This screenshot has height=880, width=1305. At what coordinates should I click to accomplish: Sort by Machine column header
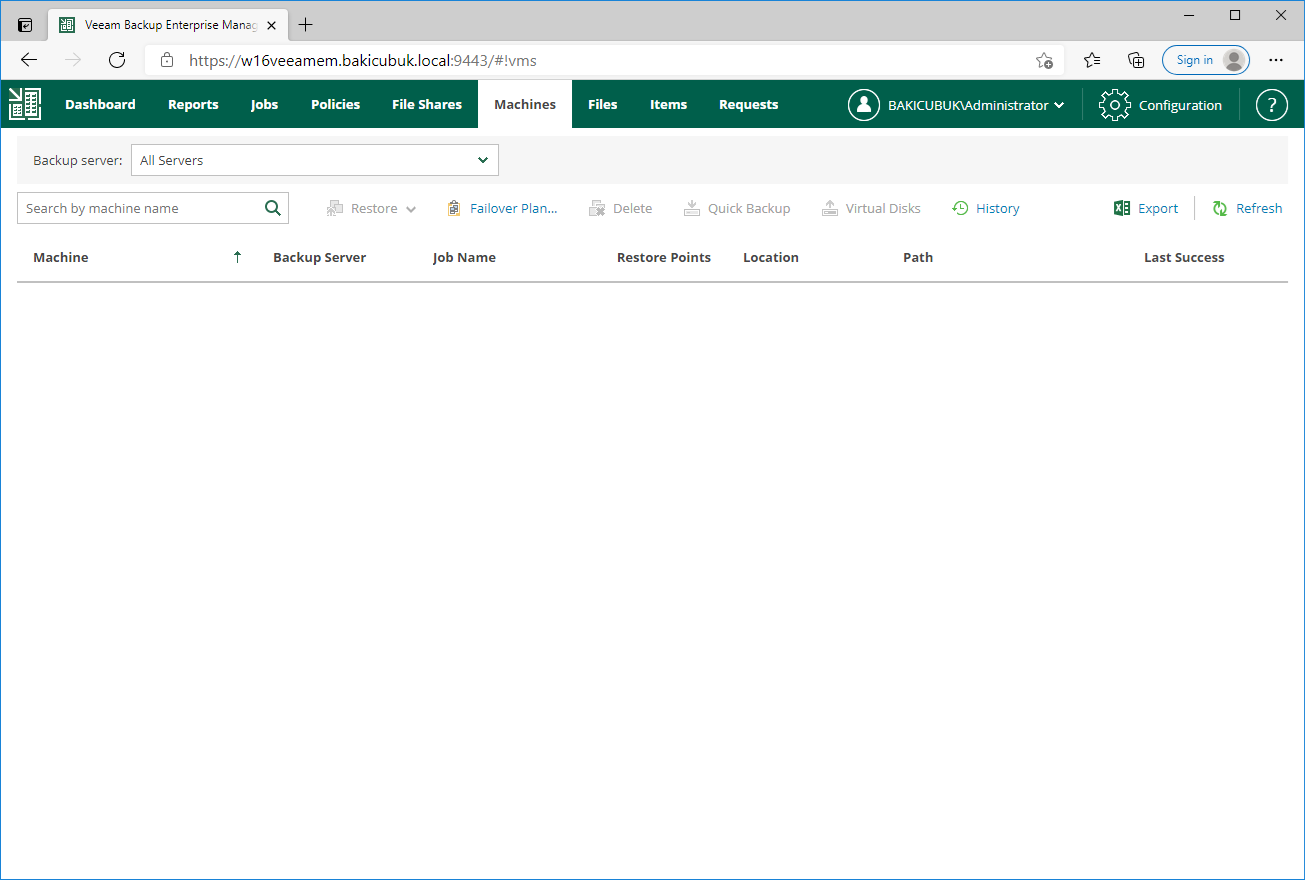coord(61,257)
